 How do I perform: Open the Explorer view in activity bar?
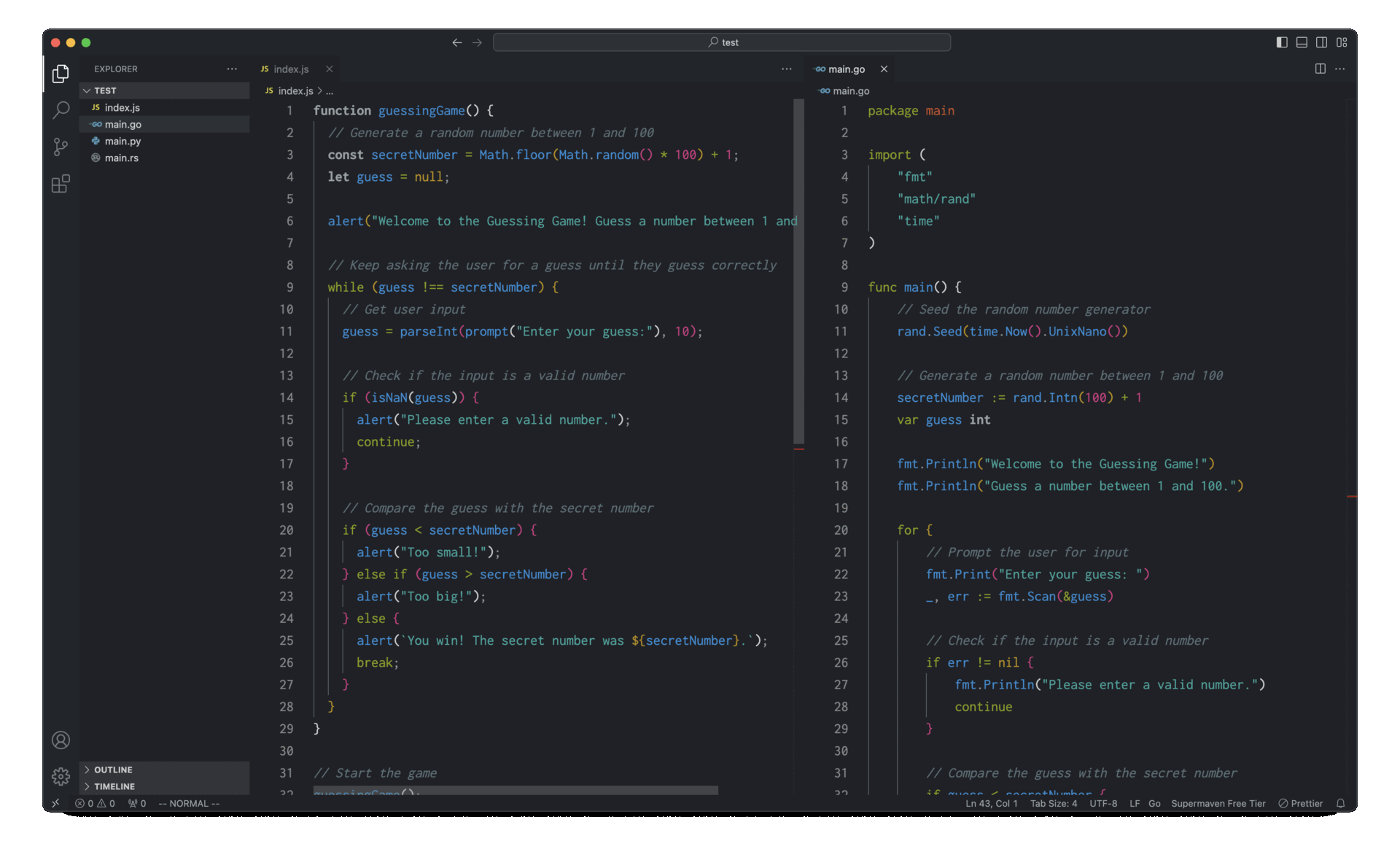61,74
